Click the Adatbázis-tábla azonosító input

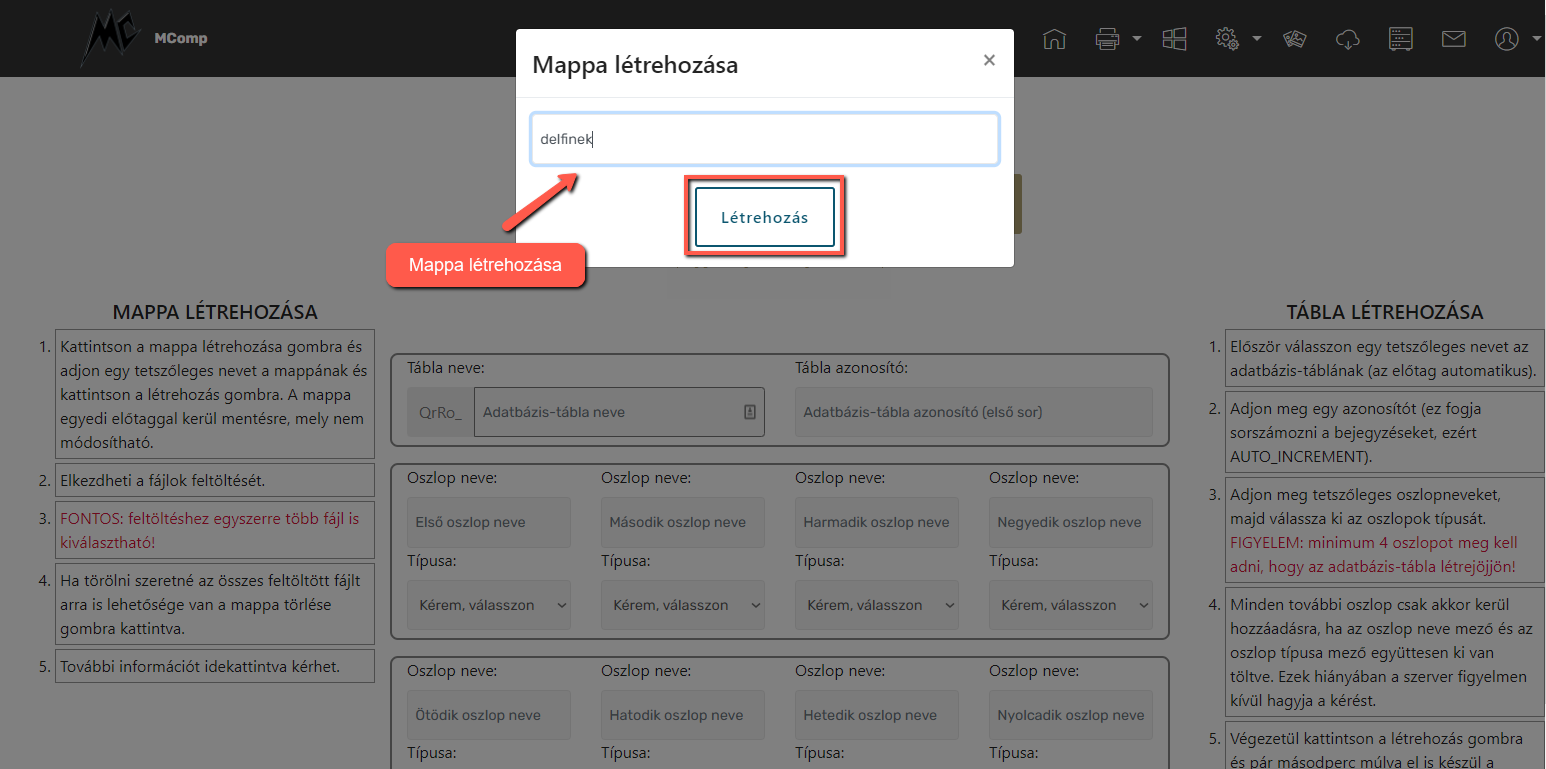[x=974, y=412]
